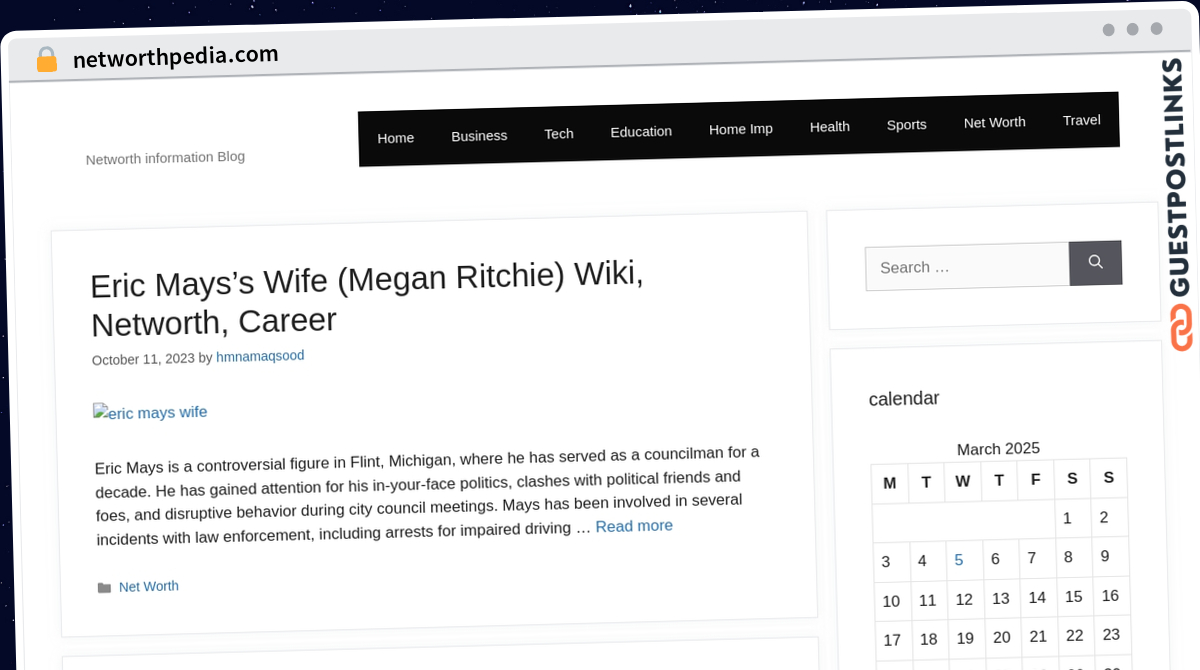The width and height of the screenshot is (1200, 670).
Task: Click the broken eric mays wife image
Action: pos(150,412)
